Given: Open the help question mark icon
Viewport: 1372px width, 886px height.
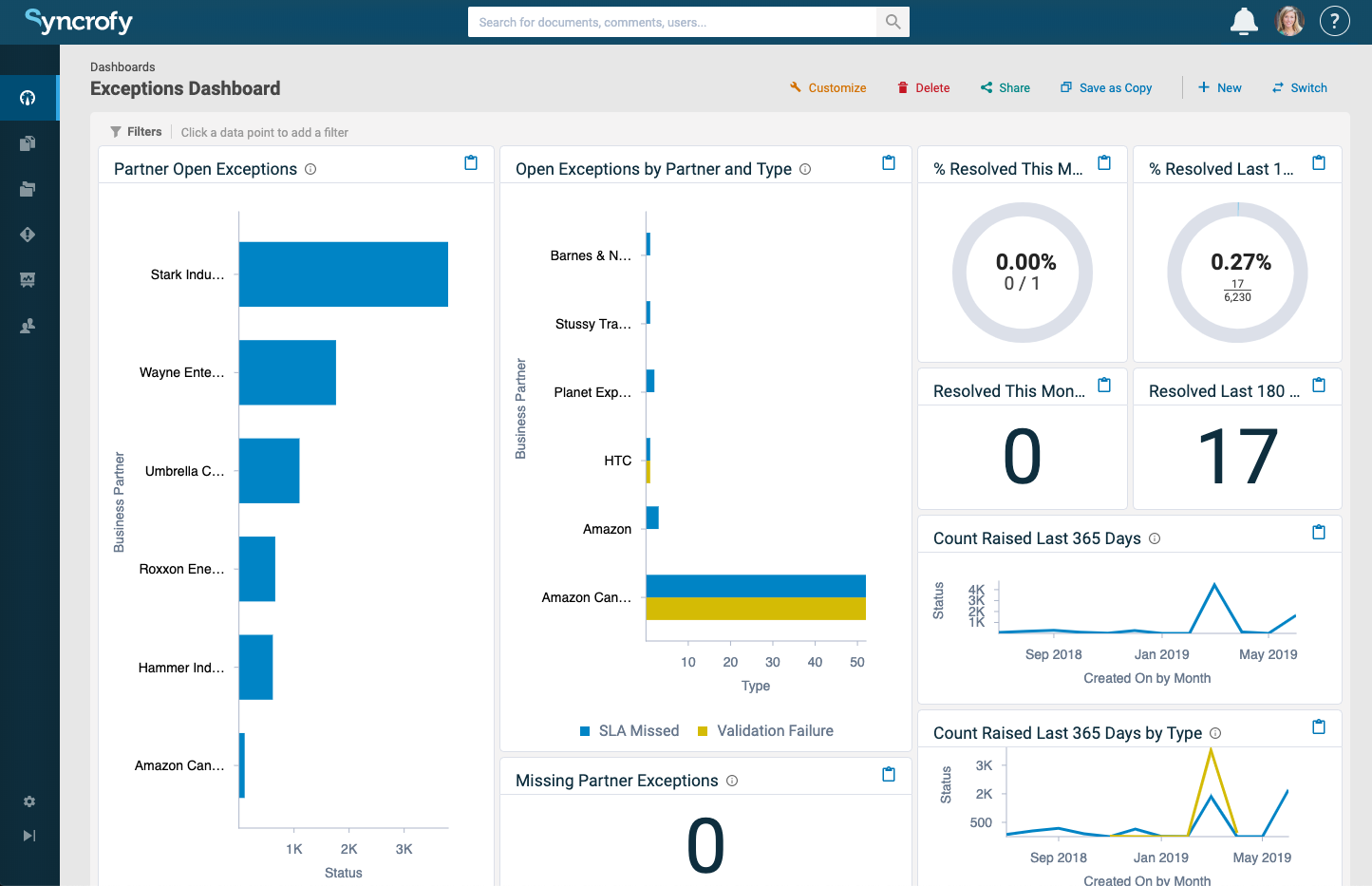Looking at the screenshot, I should click(x=1334, y=20).
